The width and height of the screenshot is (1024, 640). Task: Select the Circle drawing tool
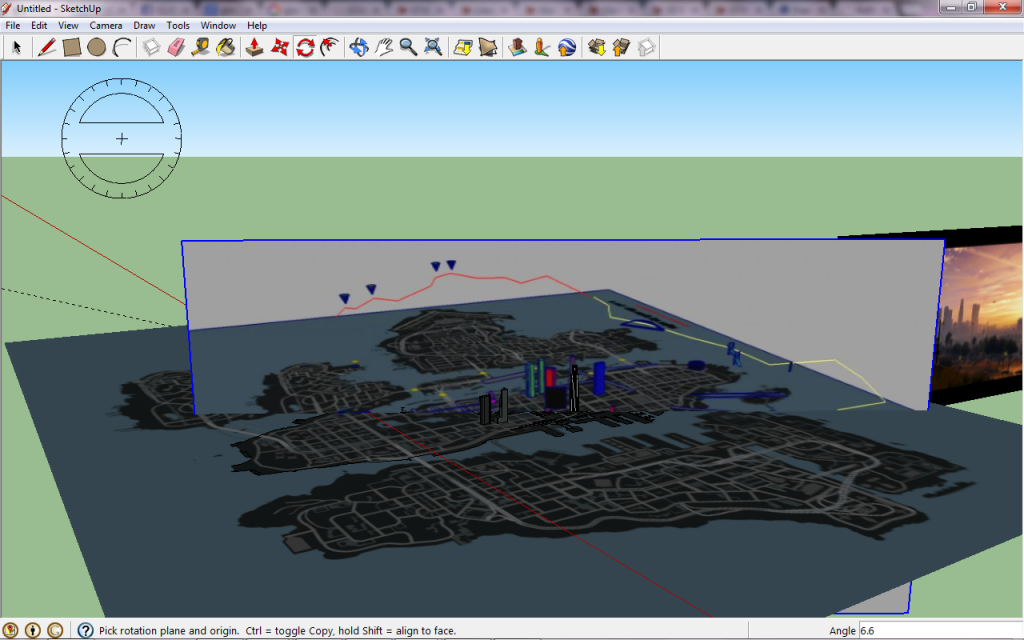96,47
